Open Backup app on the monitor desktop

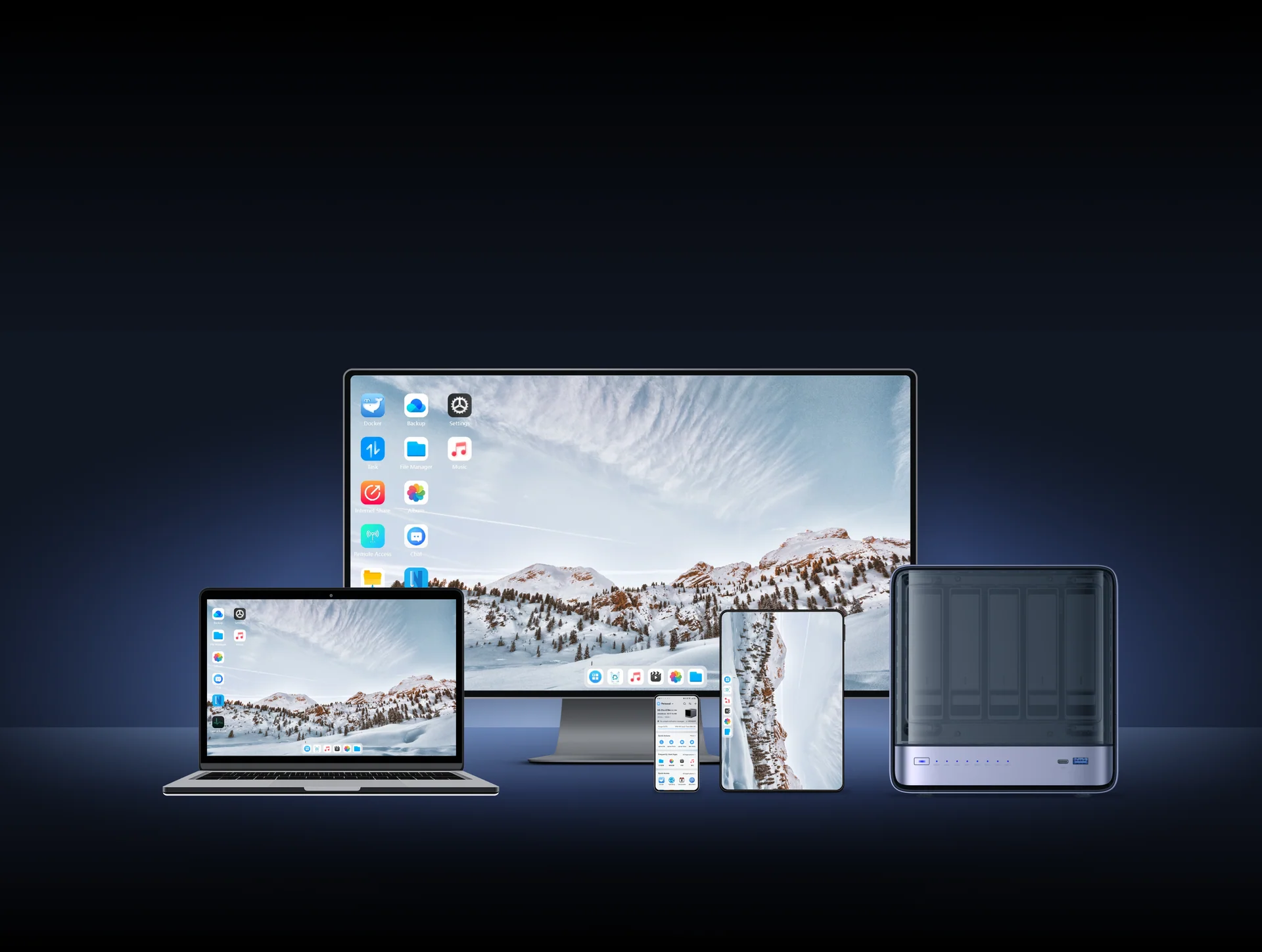tap(416, 406)
